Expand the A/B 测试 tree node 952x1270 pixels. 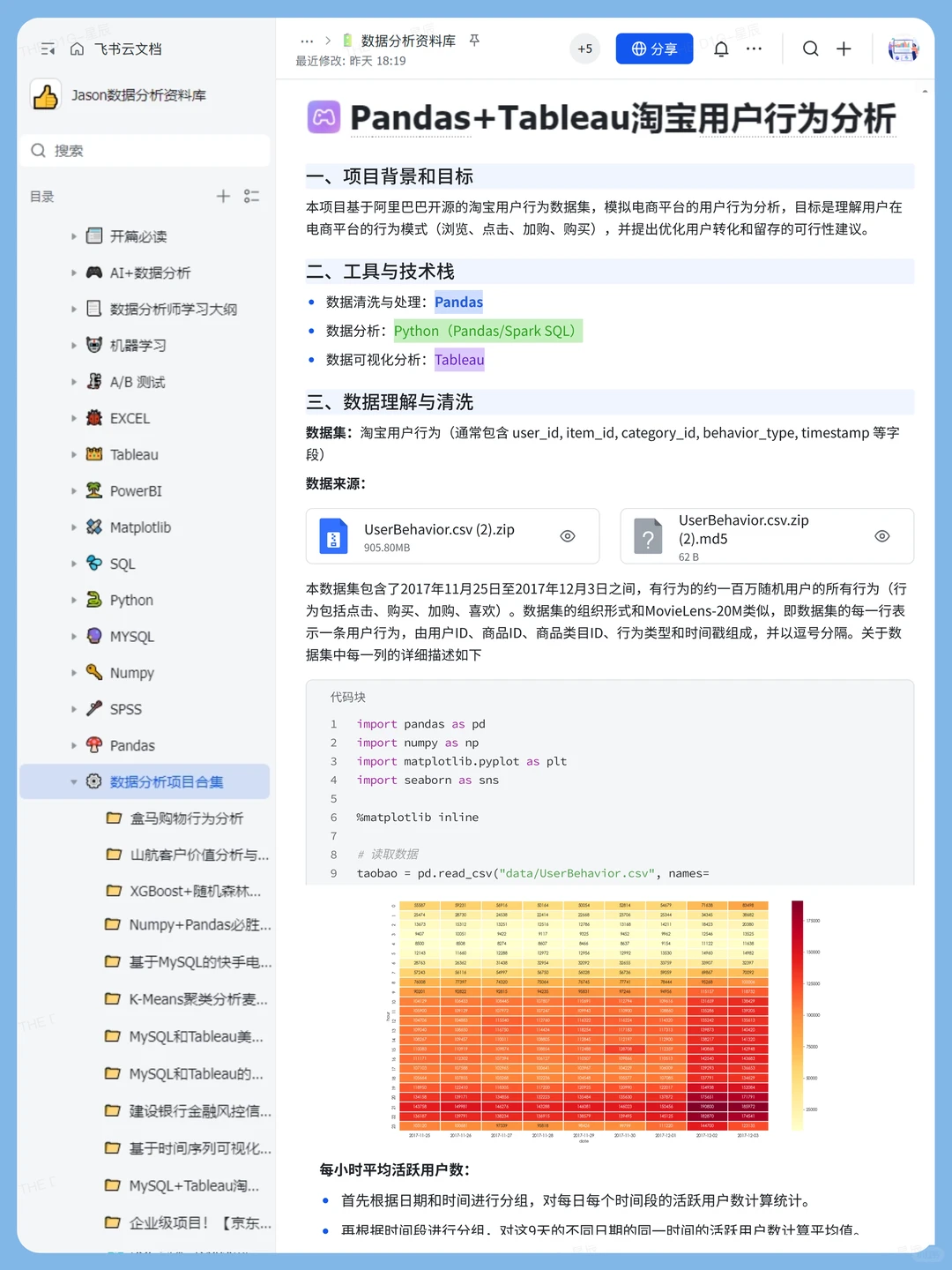[74, 382]
